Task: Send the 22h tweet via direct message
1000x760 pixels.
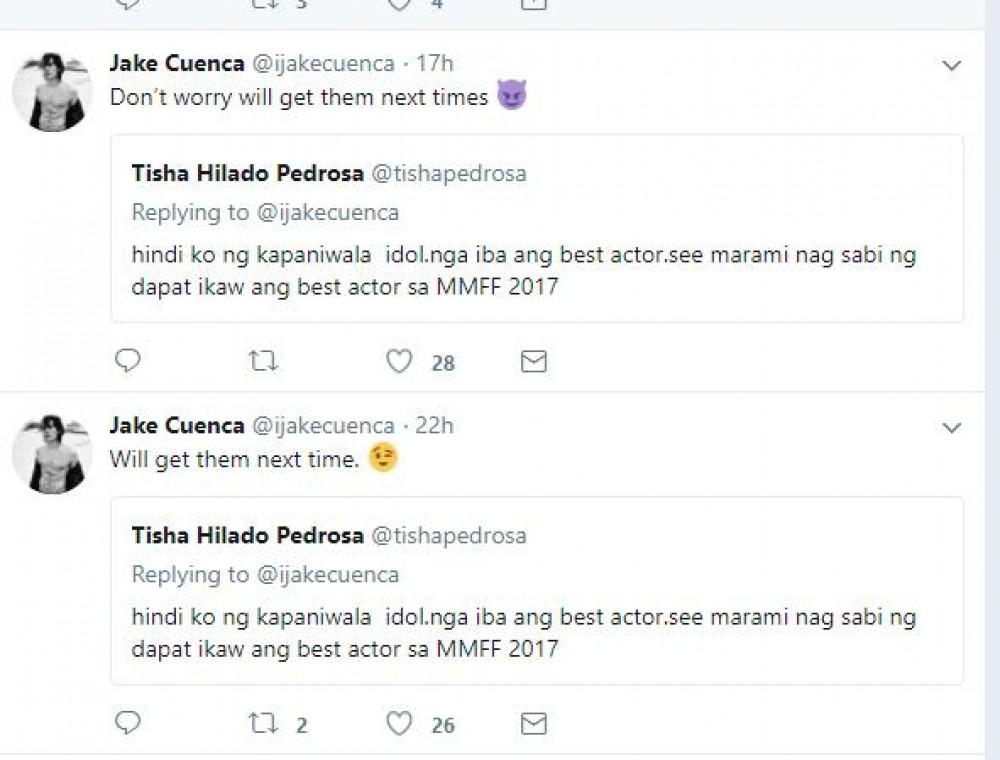Action: (534, 723)
